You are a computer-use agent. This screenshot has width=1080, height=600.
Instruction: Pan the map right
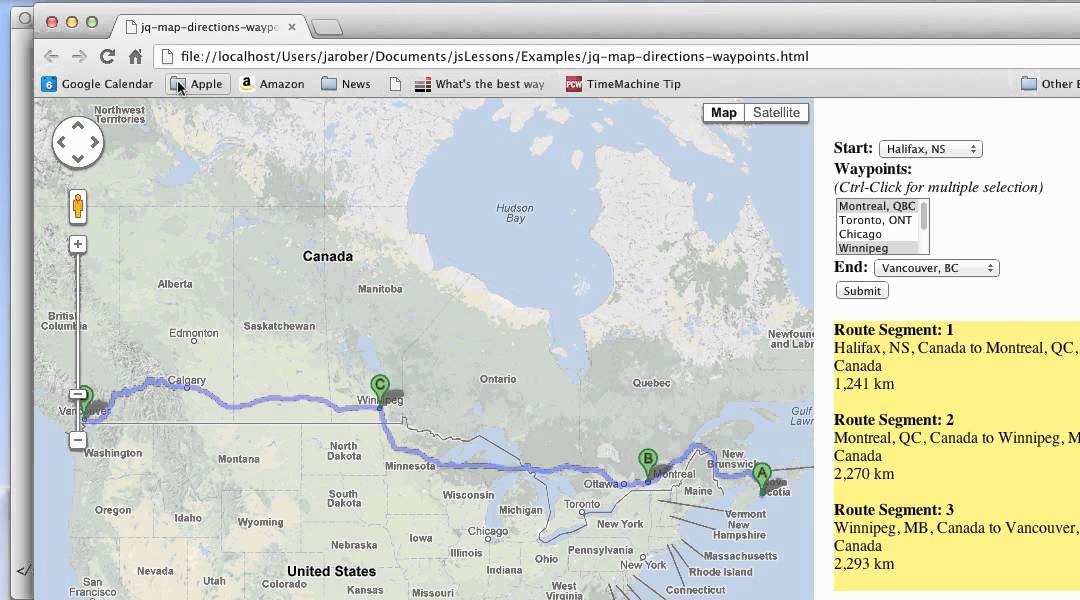pyautogui.click(x=94, y=143)
